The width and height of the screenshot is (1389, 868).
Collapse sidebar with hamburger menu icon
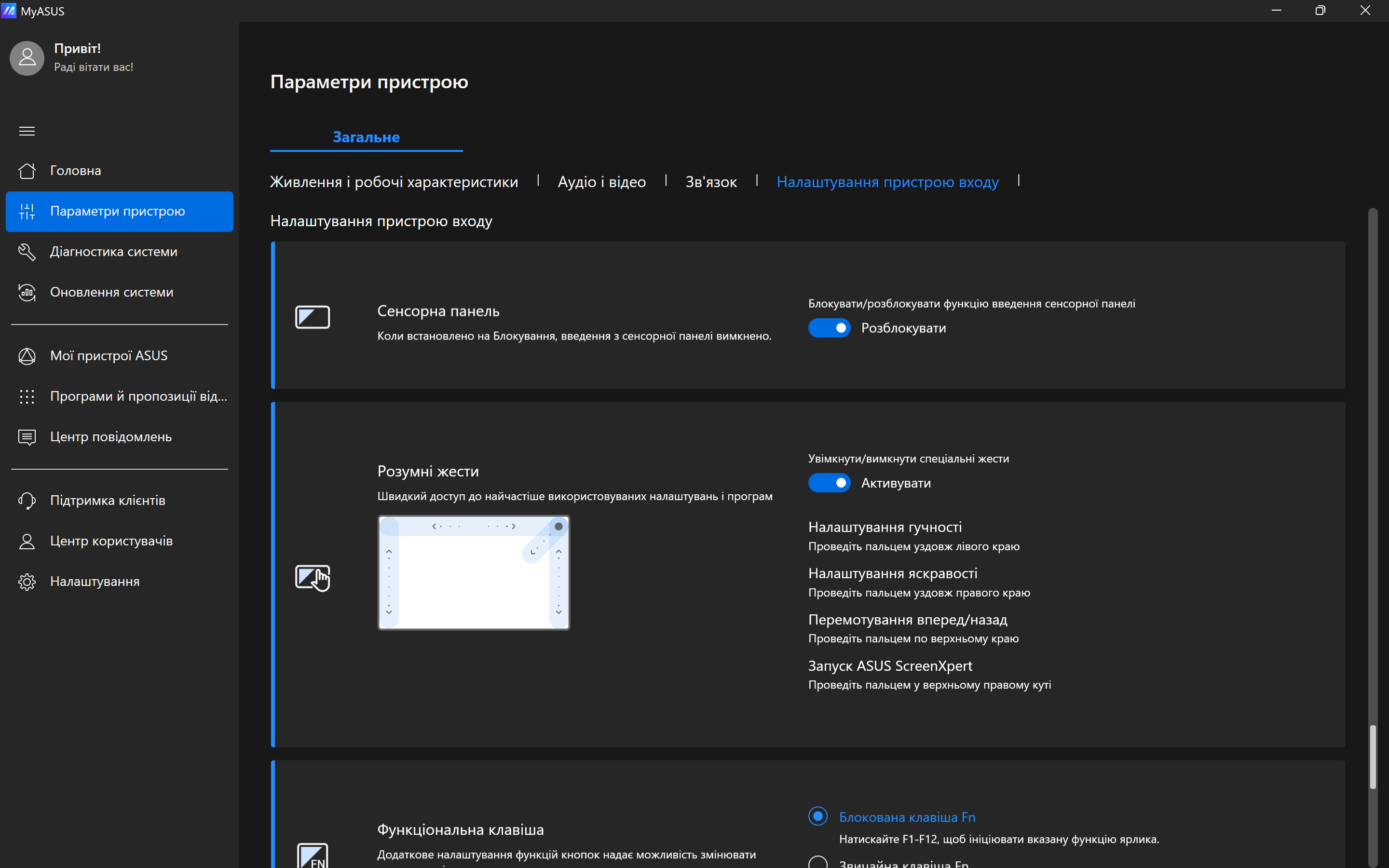27,131
